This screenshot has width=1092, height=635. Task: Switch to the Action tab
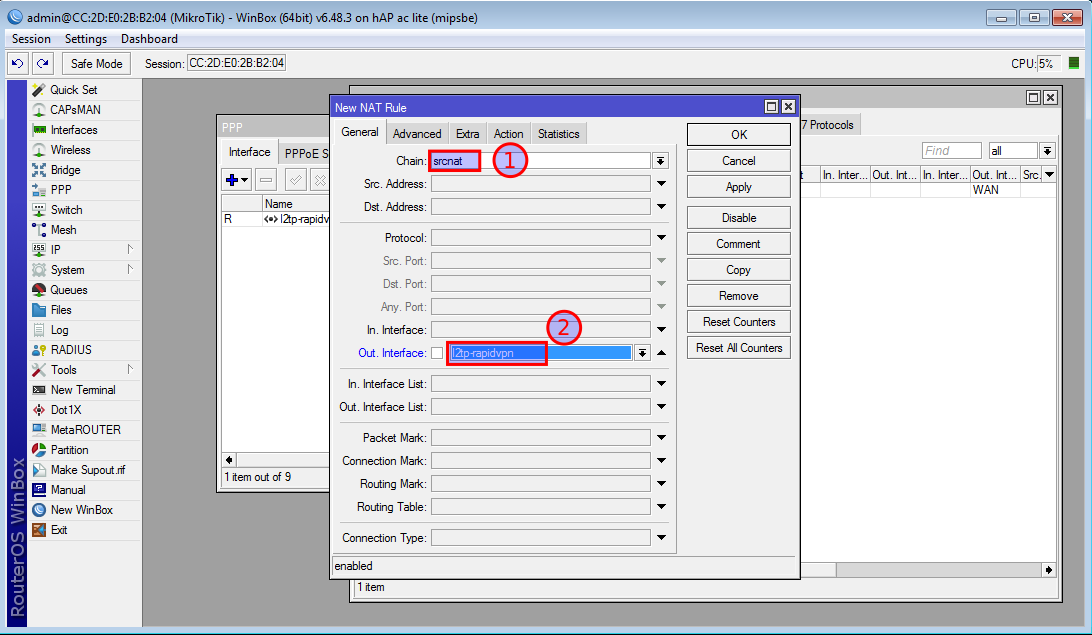point(508,134)
